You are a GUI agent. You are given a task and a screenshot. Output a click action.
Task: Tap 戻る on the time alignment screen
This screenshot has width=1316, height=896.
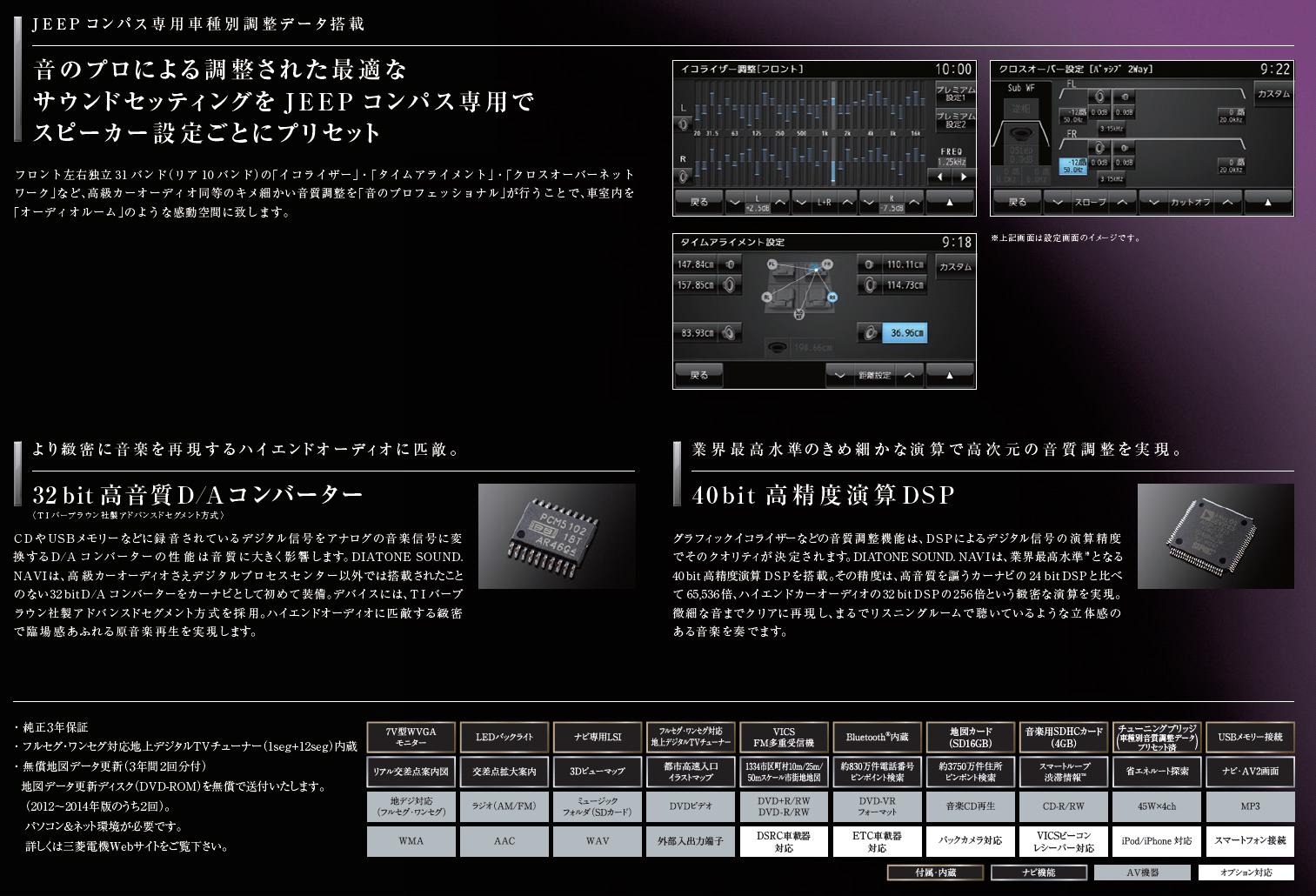click(x=699, y=375)
